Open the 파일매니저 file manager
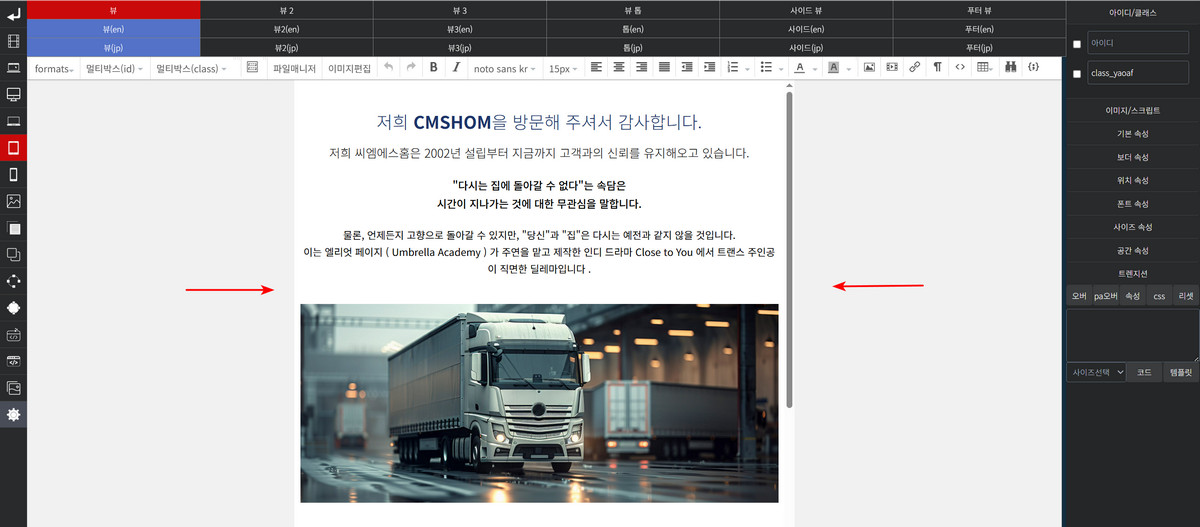Screen dimensions: 1200x527 click(294, 69)
